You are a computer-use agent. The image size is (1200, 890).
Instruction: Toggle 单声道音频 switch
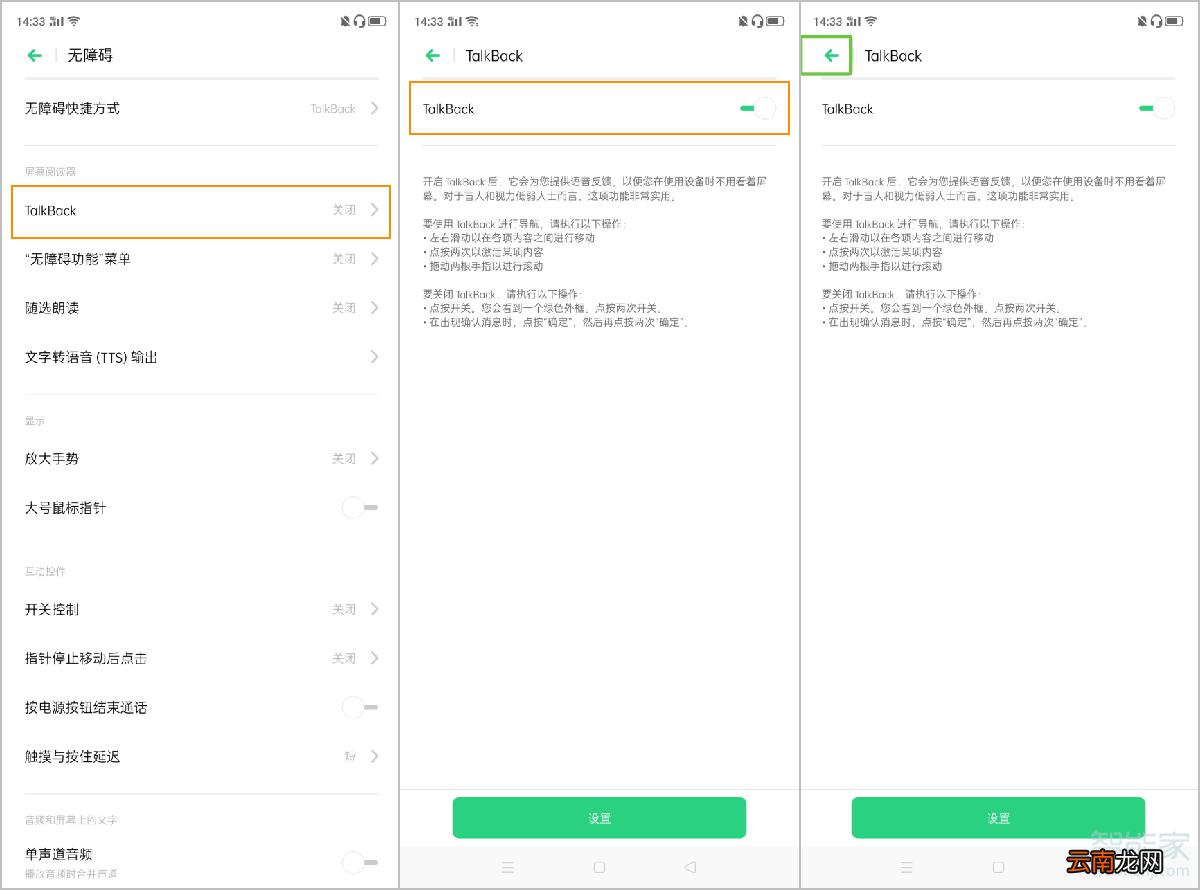coord(359,861)
